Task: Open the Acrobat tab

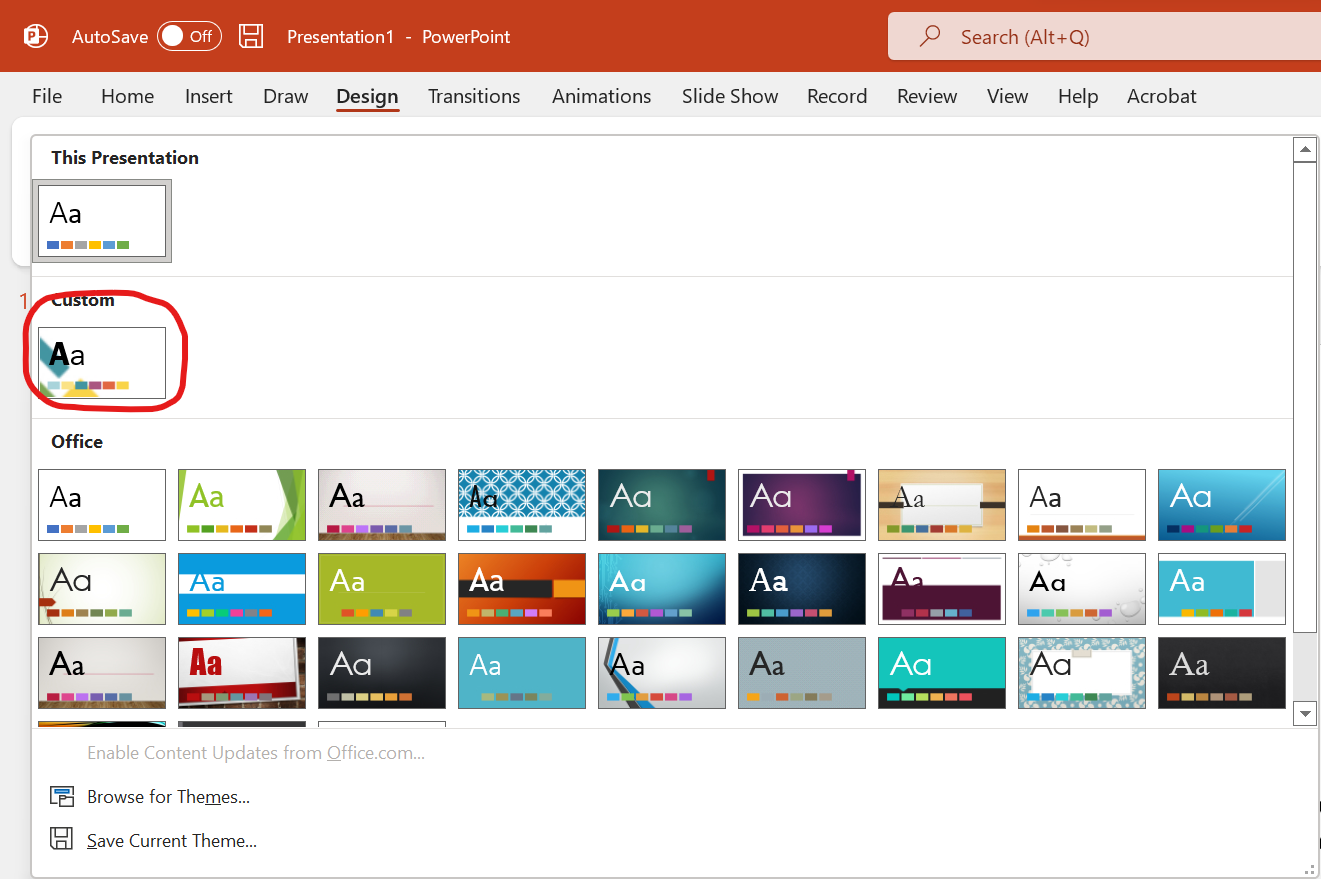Action: coord(1161,96)
